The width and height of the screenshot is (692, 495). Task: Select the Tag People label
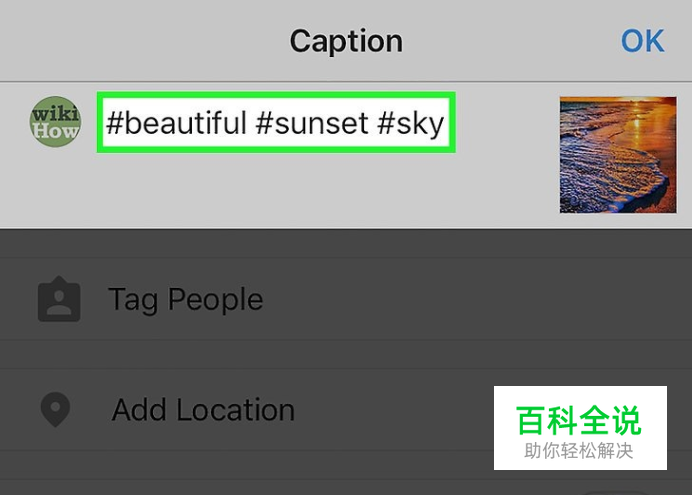pyautogui.click(x=186, y=299)
